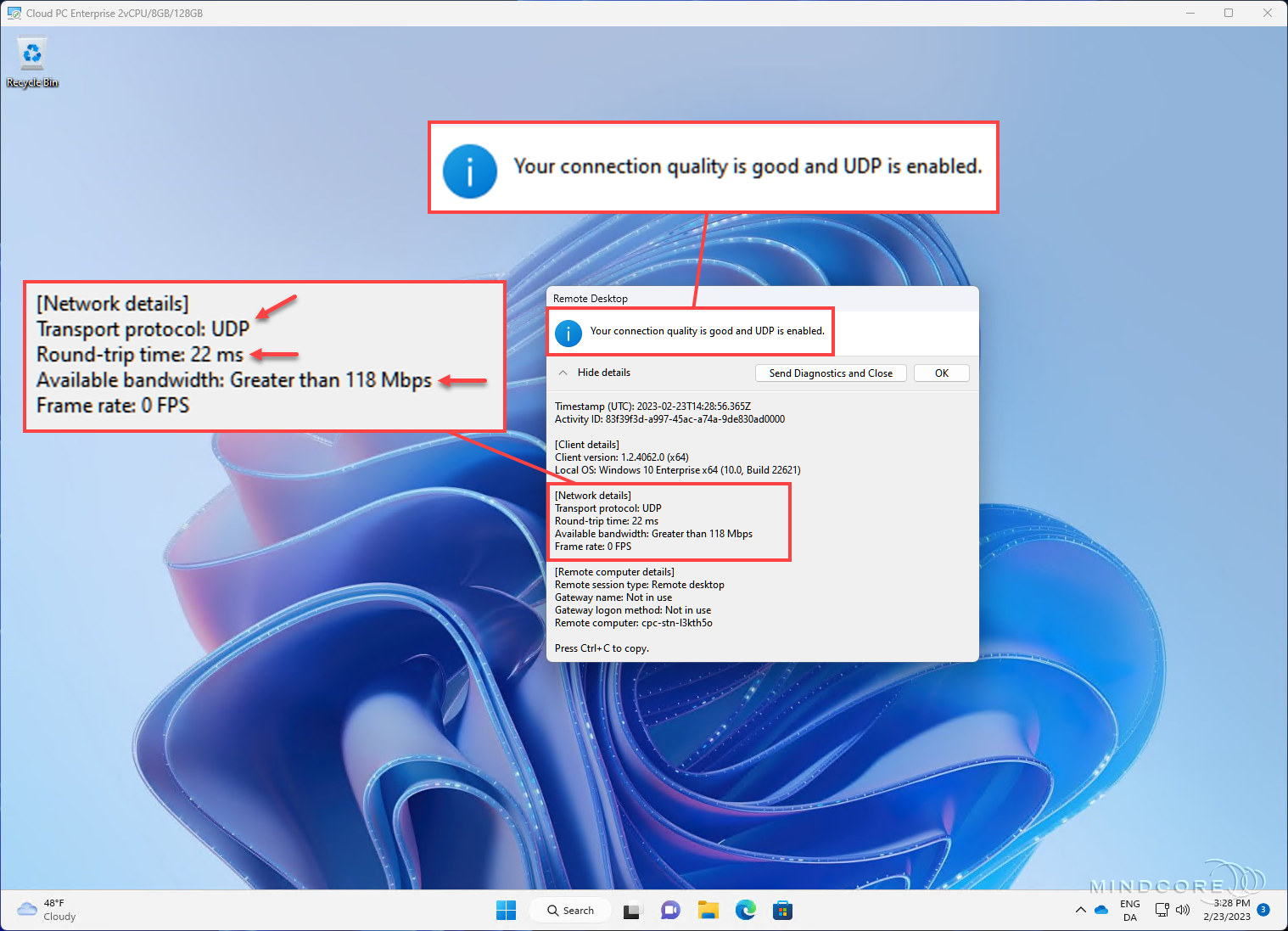The image size is (1288, 931).
Task: Open the Recycle Bin
Action: pos(32,54)
